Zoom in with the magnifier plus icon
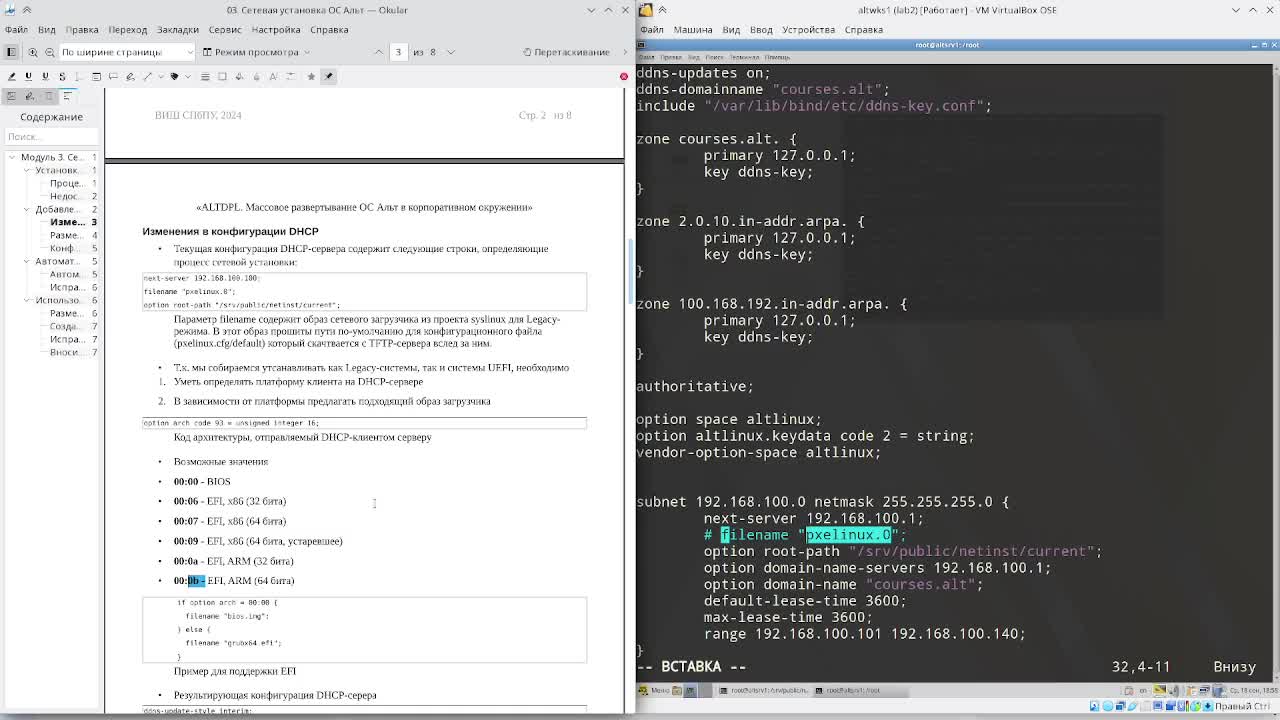The image size is (1280, 720). 33,52
